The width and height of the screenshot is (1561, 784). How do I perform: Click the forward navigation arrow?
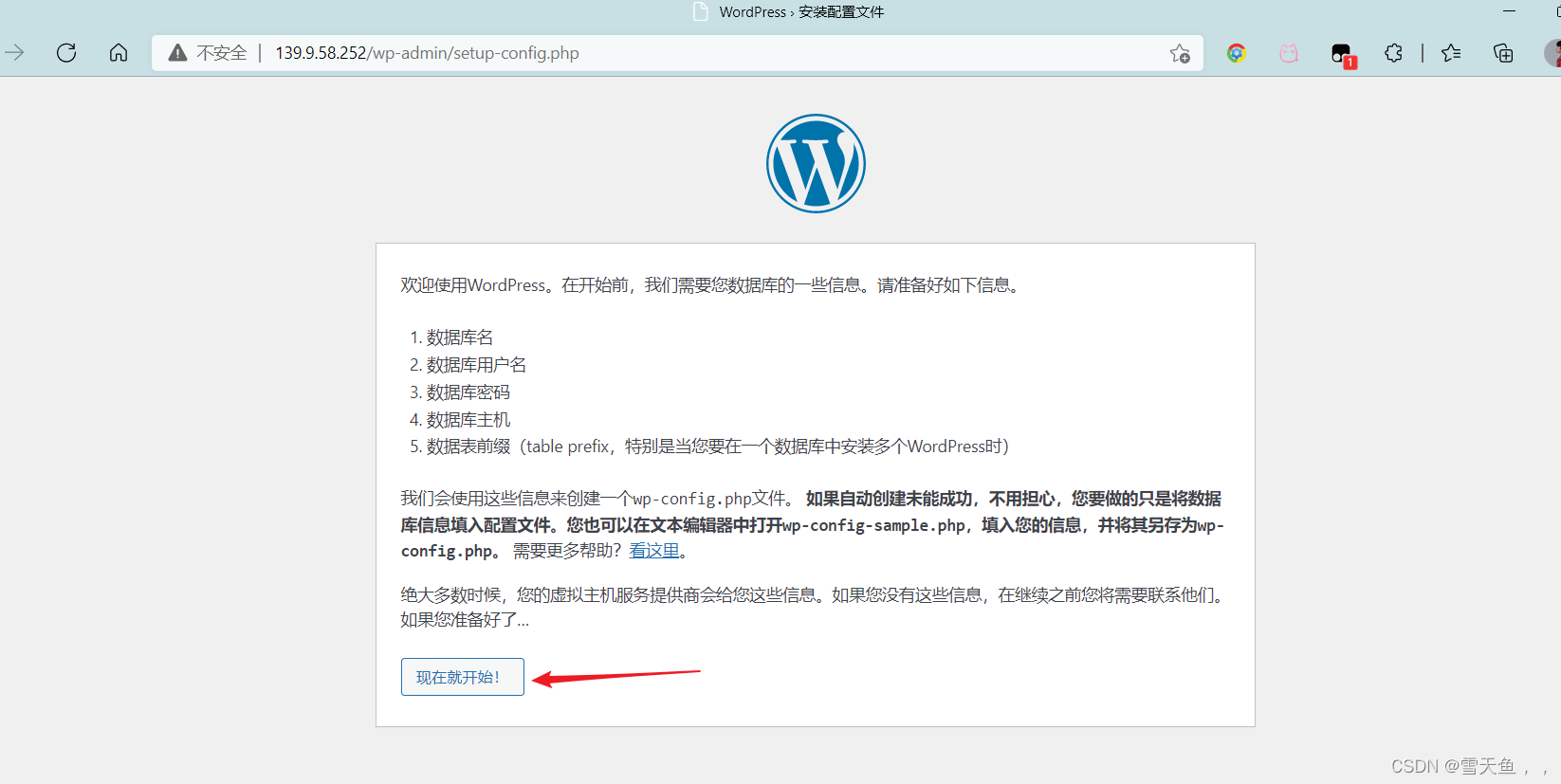coord(14,53)
